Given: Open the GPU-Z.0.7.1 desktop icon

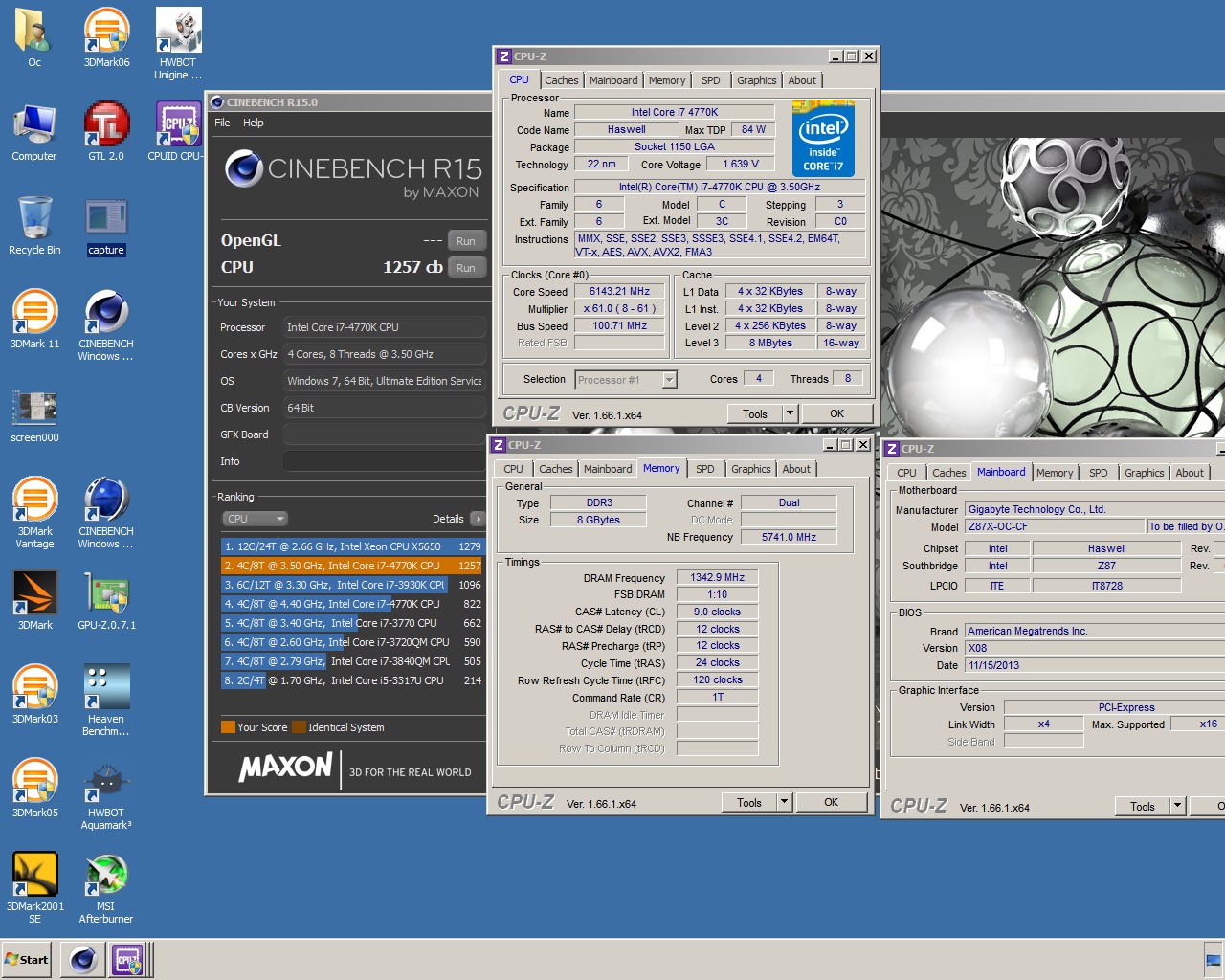Looking at the screenshot, I should 106,601.
